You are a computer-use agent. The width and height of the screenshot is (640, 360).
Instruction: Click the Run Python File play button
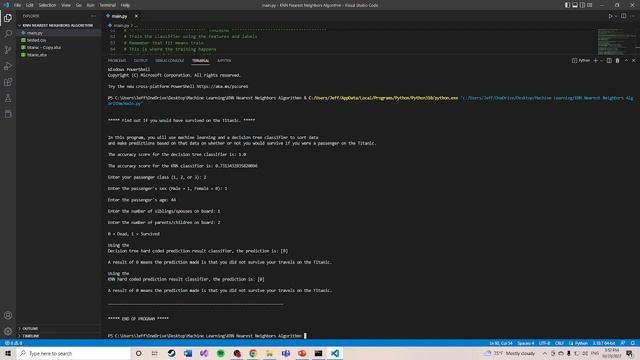(x=610, y=16)
